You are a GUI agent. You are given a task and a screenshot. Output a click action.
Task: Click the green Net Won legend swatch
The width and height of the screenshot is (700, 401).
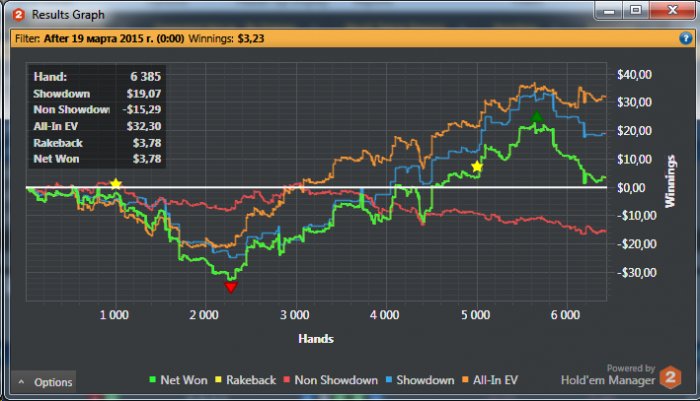tap(153, 380)
